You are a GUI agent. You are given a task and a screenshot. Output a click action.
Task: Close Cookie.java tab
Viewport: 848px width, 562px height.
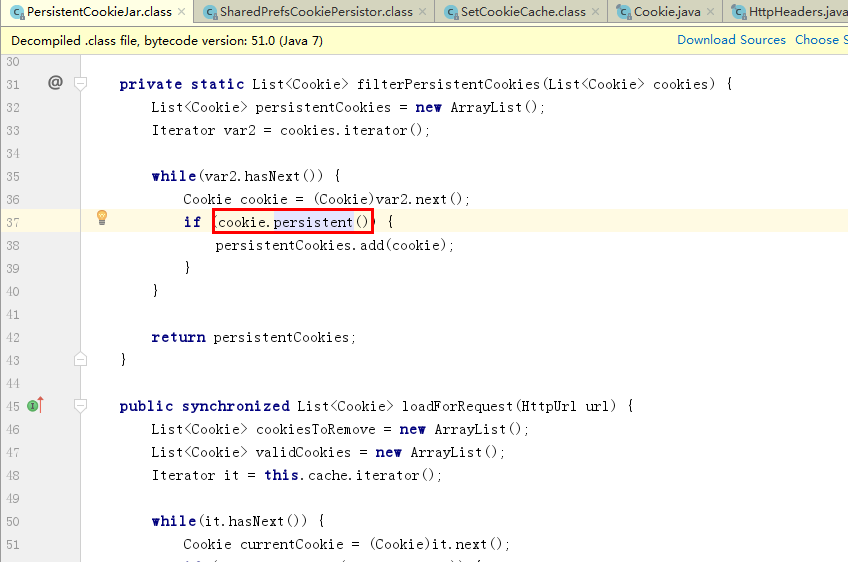click(x=710, y=11)
